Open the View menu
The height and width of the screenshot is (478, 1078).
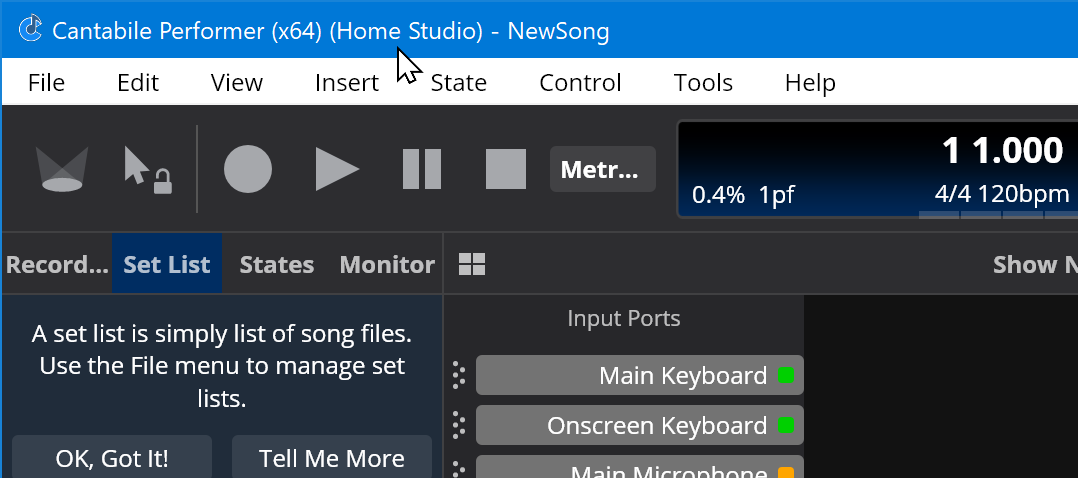pos(236,83)
